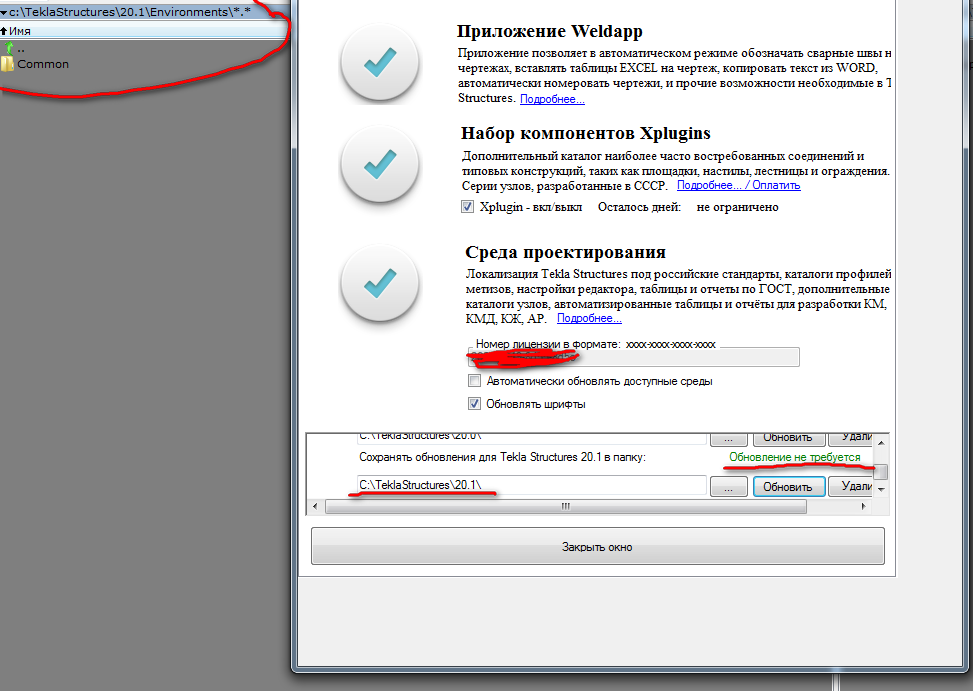The height and width of the screenshot is (691, 973).
Task: Click the Удалить button in the 20.1 row
Action: click(851, 487)
